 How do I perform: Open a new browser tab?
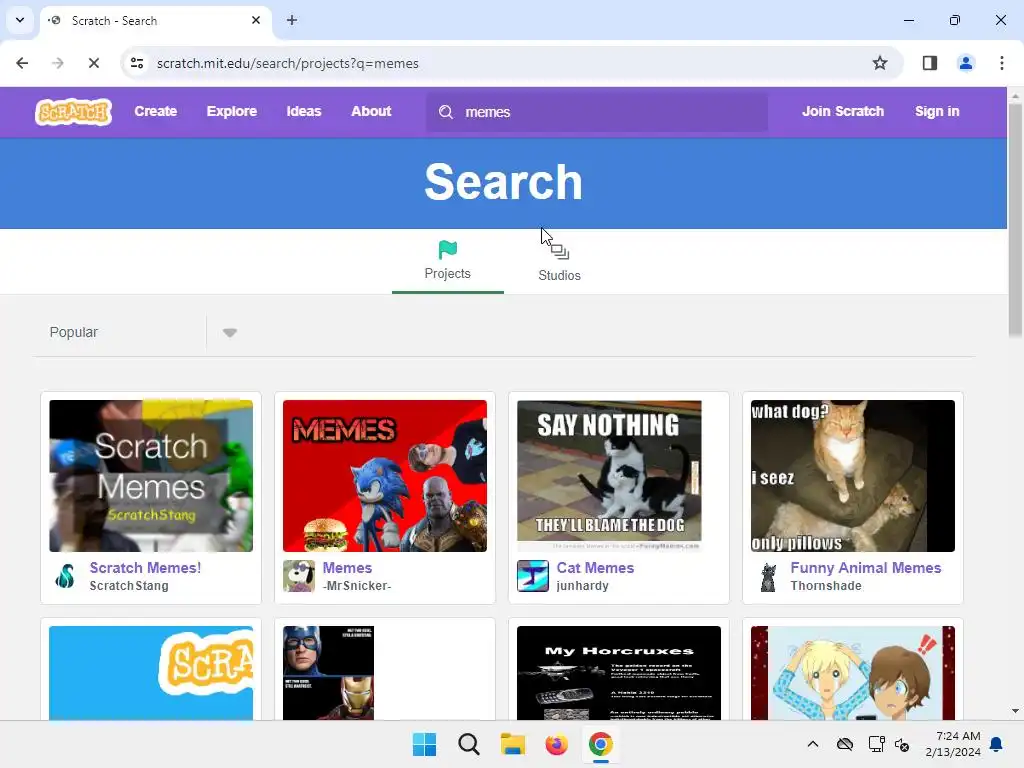click(x=292, y=20)
